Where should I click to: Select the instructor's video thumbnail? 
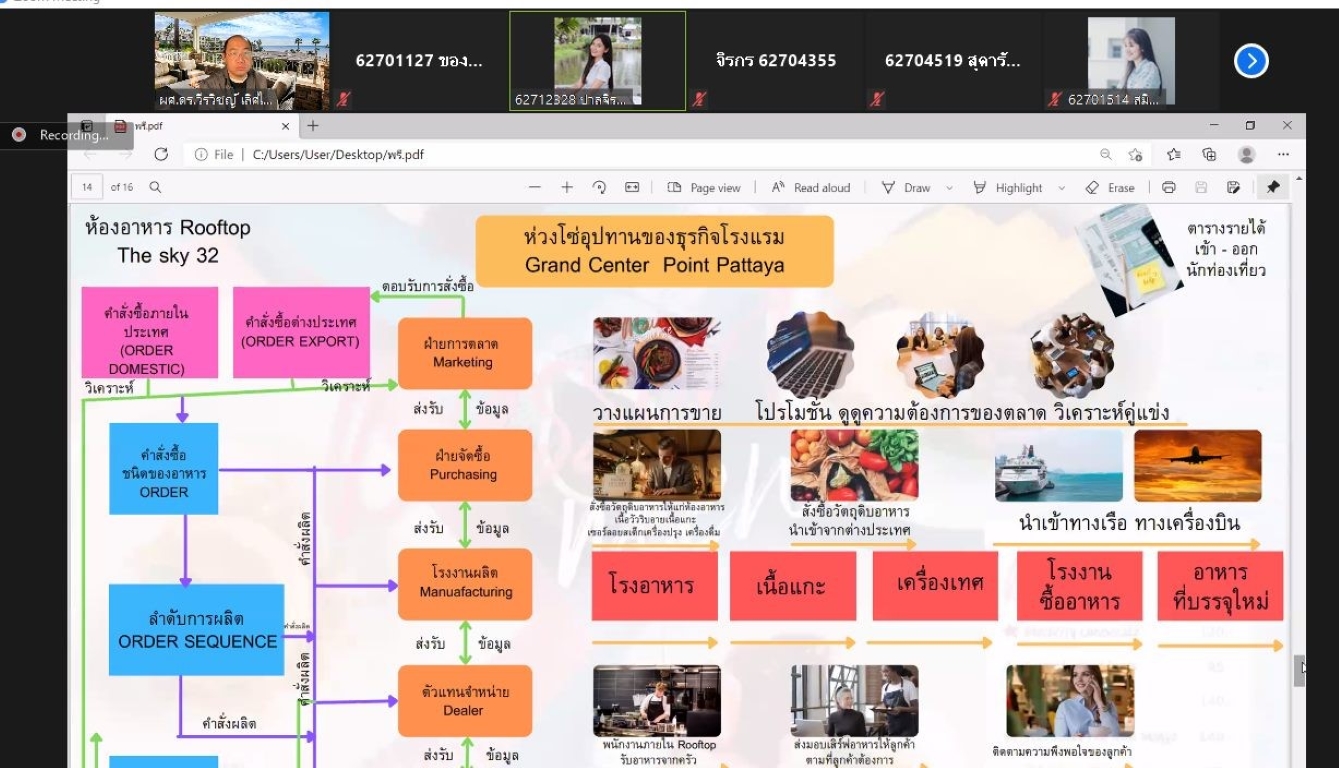point(242,61)
